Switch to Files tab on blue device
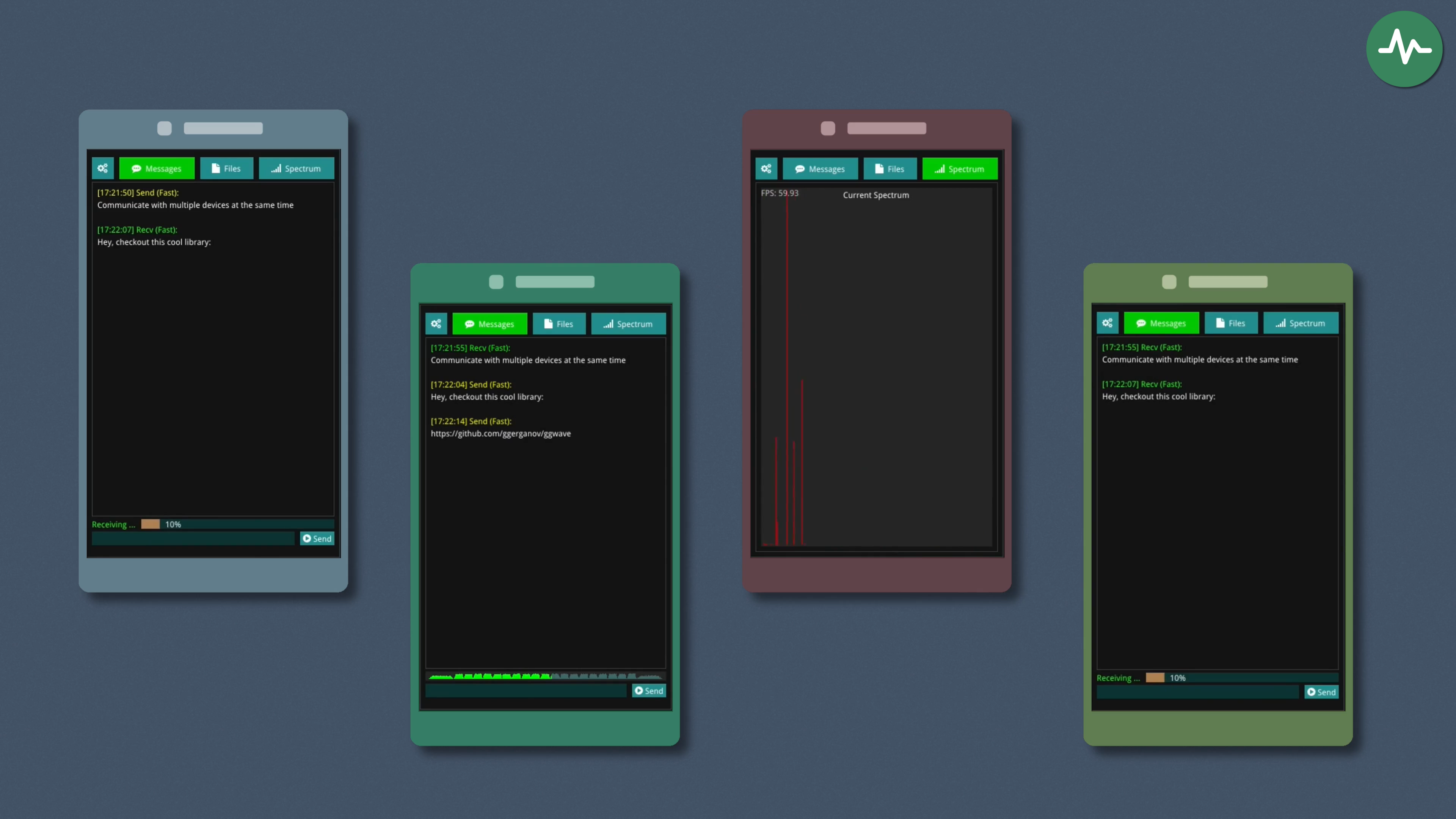Image resolution: width=1456 pixels, height=819 pixels. point(226,168)
